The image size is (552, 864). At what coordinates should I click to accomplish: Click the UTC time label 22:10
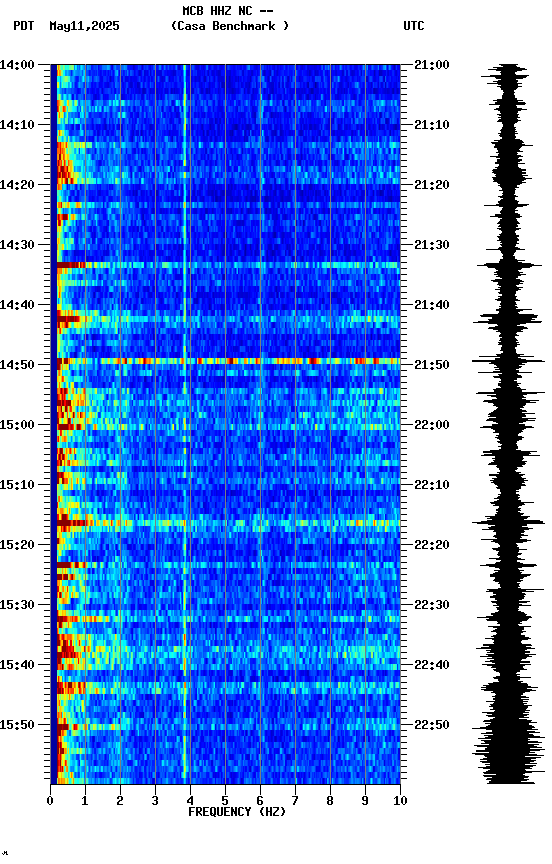[432, 485]
